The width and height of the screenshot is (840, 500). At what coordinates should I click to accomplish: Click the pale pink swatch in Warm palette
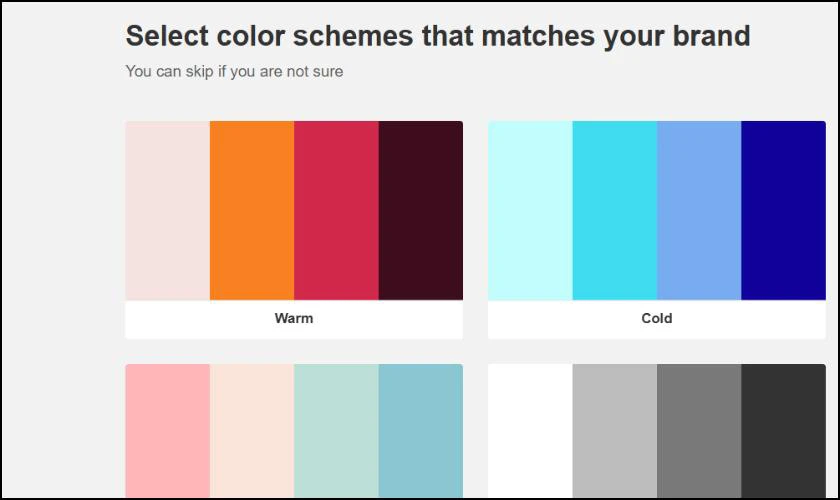tap(168, 211)
